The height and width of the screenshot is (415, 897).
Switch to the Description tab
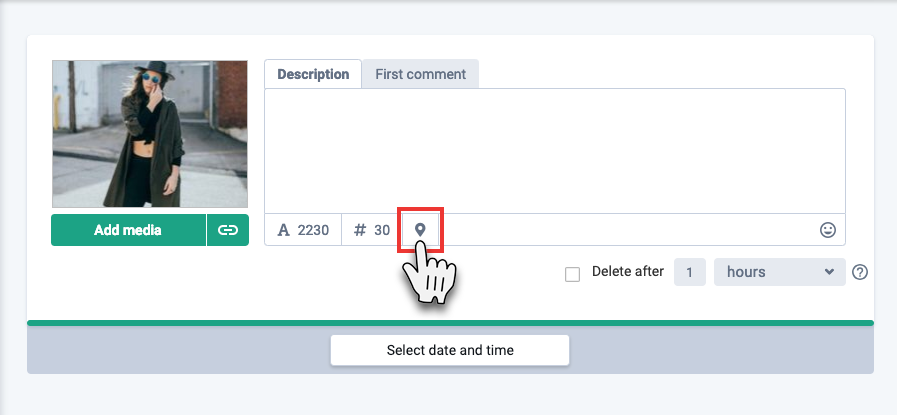(x=313, y=74)
